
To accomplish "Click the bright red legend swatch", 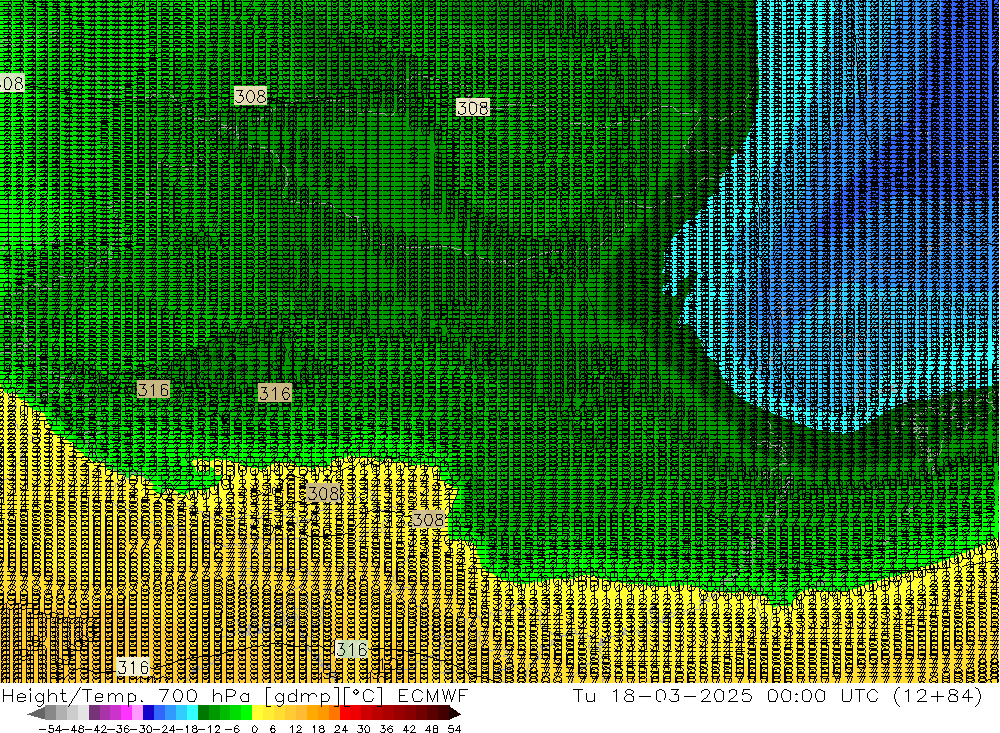I will coord(346,713).
